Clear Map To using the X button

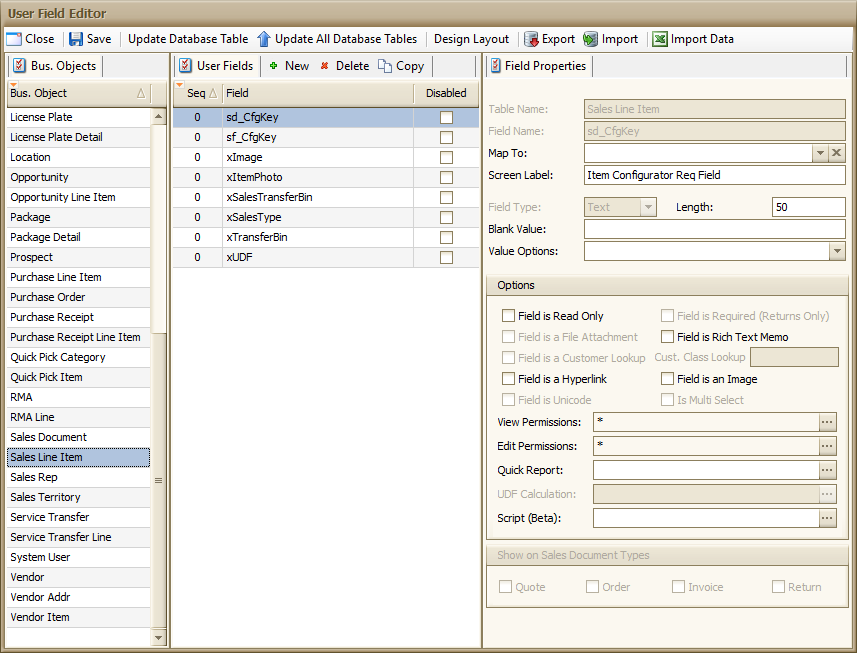click(x=837, y=153)
